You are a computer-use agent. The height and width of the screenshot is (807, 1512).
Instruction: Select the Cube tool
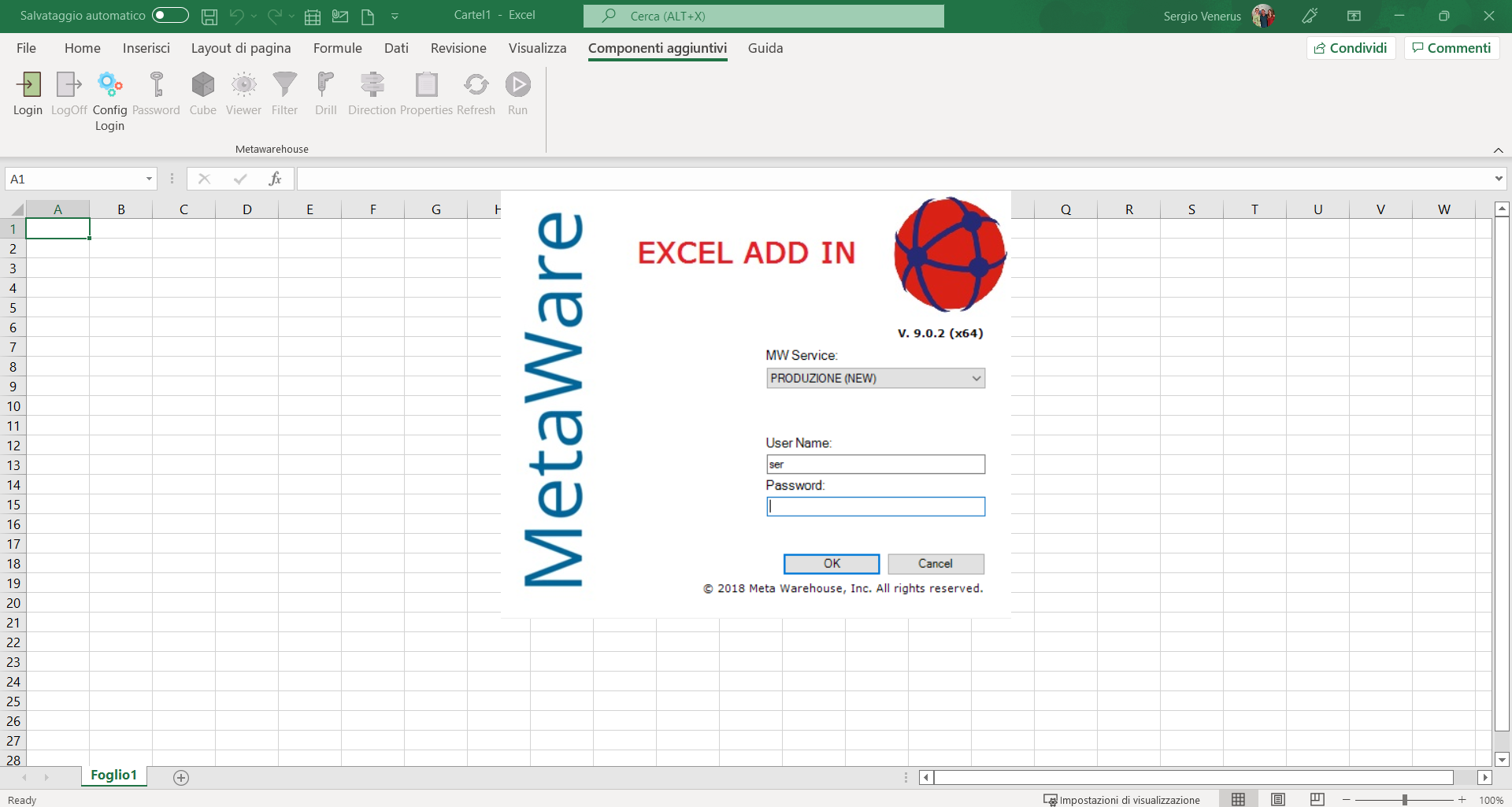click(202, 84)
